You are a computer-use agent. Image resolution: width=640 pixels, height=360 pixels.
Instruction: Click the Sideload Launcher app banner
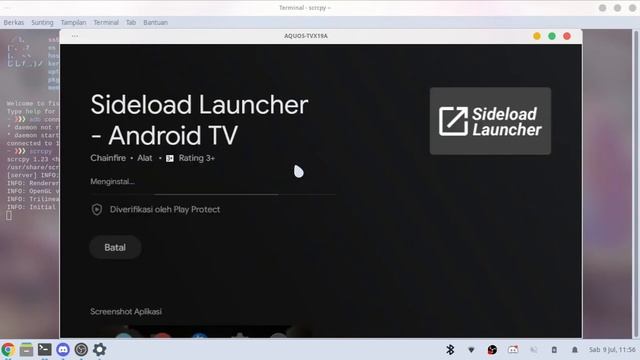[490, 121]
